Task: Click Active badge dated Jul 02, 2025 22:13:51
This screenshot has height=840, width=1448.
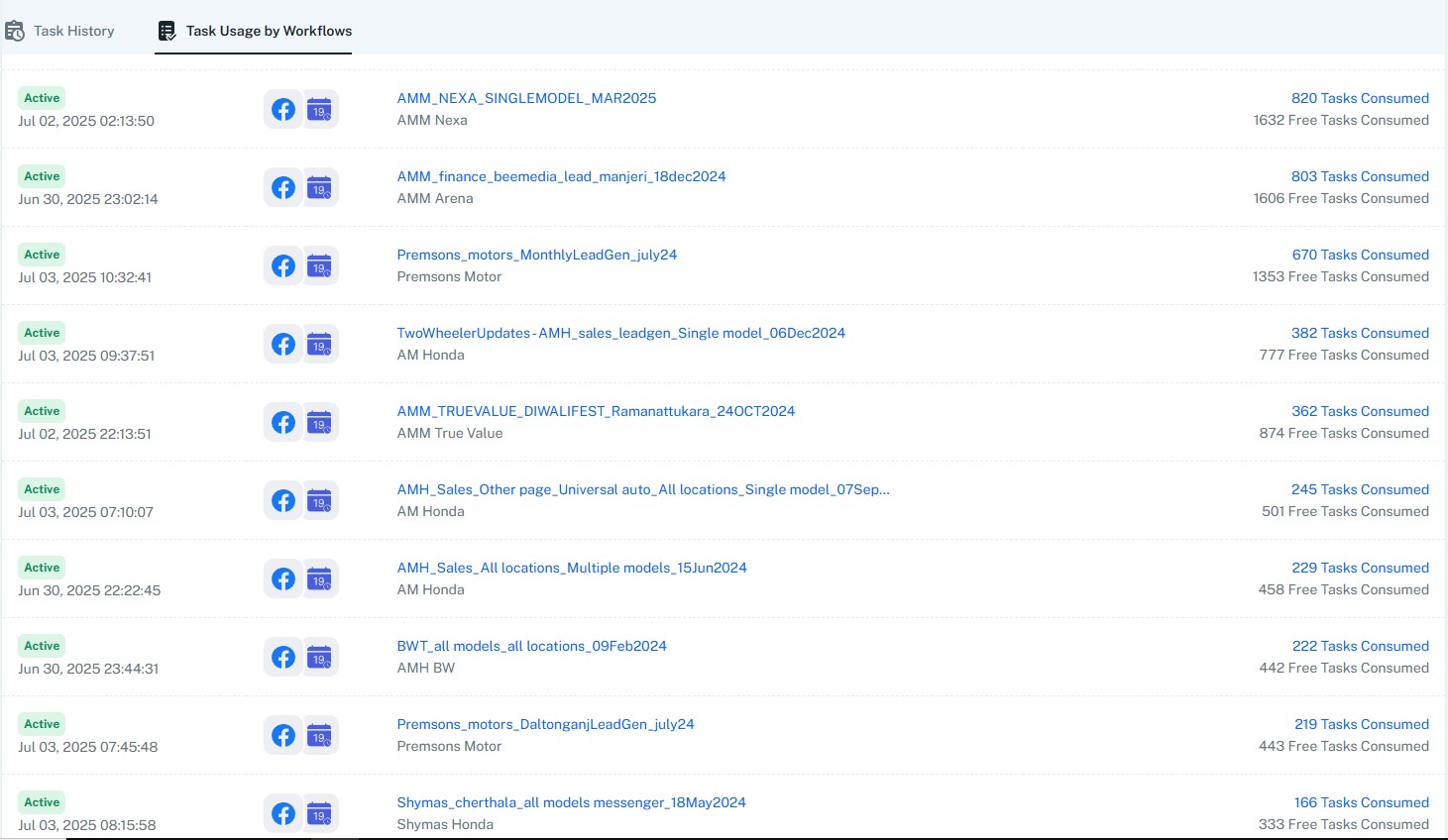Action: tap(42, 411)
